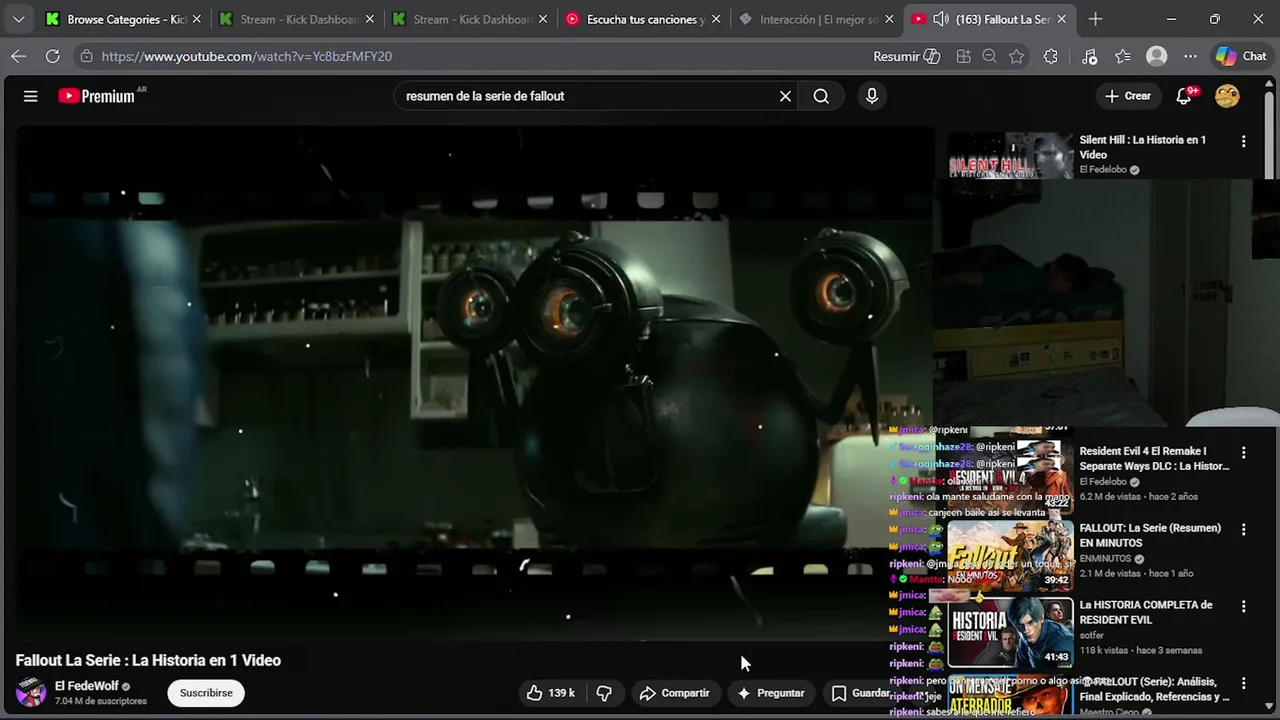Open El FedeWolf channel avatar

pos(31,693)
